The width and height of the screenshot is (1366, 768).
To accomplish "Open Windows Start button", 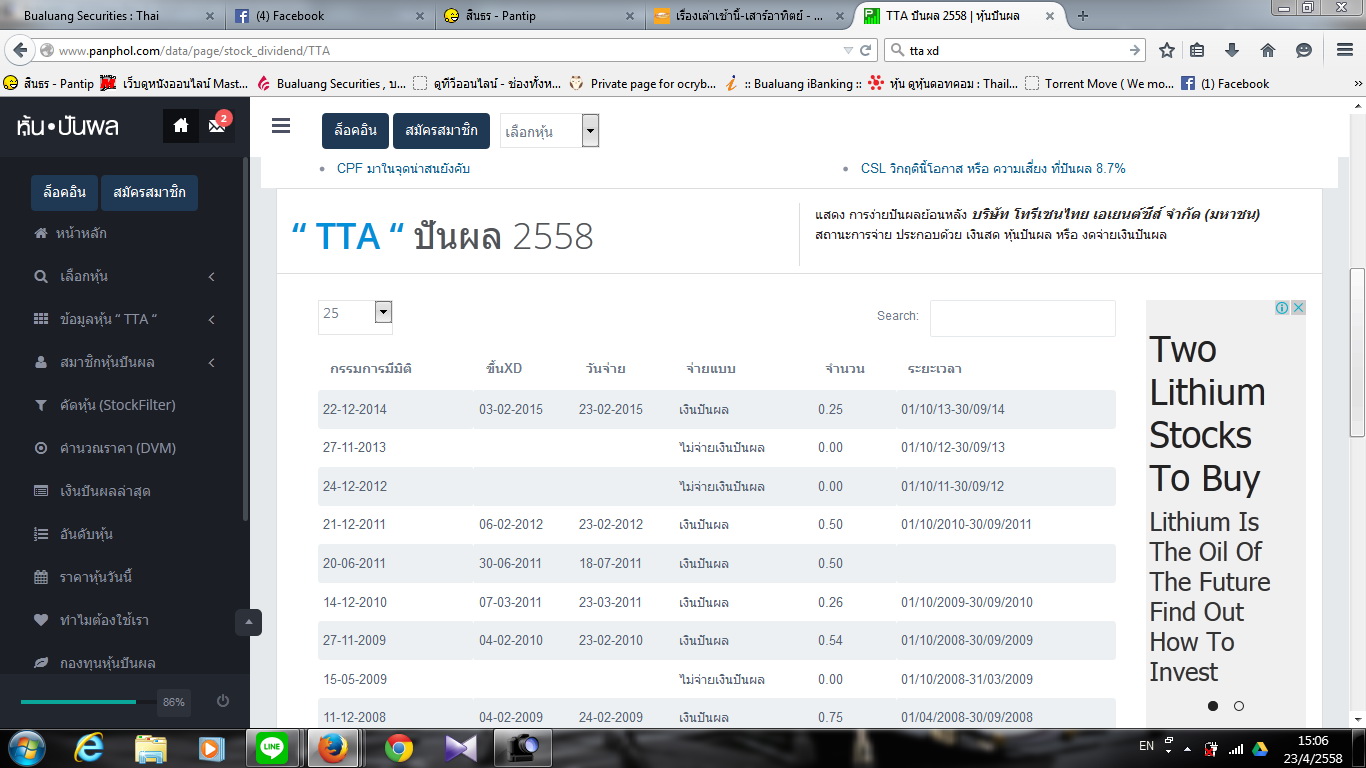I will click(x=27, y=747).
